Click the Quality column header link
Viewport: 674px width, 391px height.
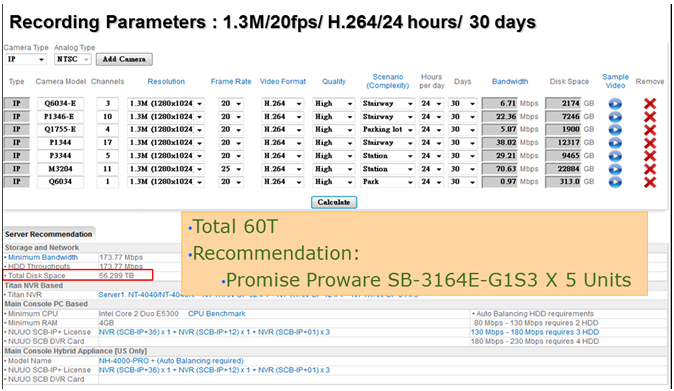[334, 81]
